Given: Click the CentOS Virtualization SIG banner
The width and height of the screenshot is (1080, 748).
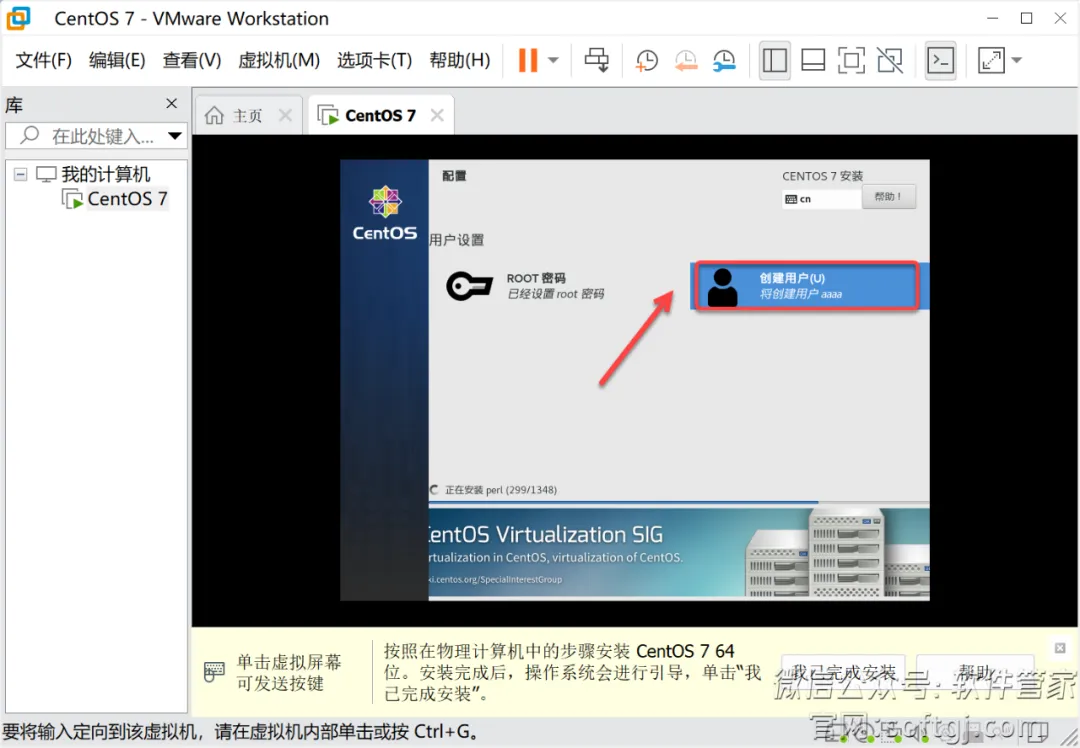Looking at the screenshot, I should (678, 552).
